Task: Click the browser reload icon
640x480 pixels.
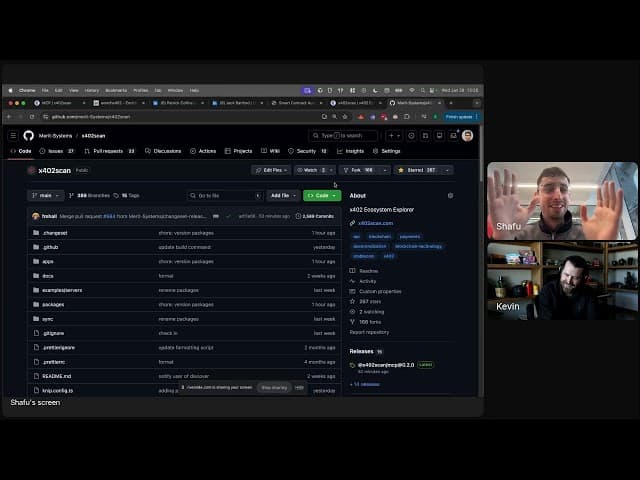Action: pyautogui.click(x=32, y=117)
